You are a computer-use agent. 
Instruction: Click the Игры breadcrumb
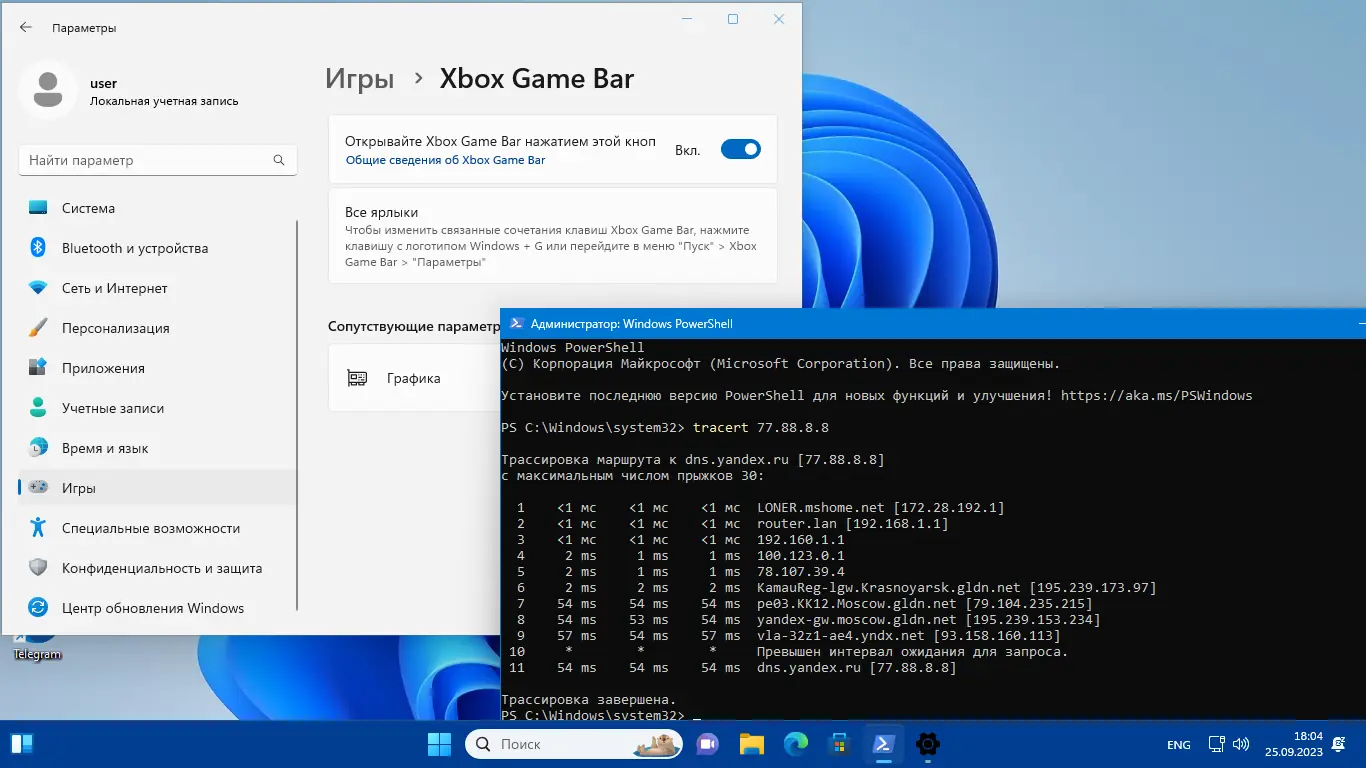359,79
